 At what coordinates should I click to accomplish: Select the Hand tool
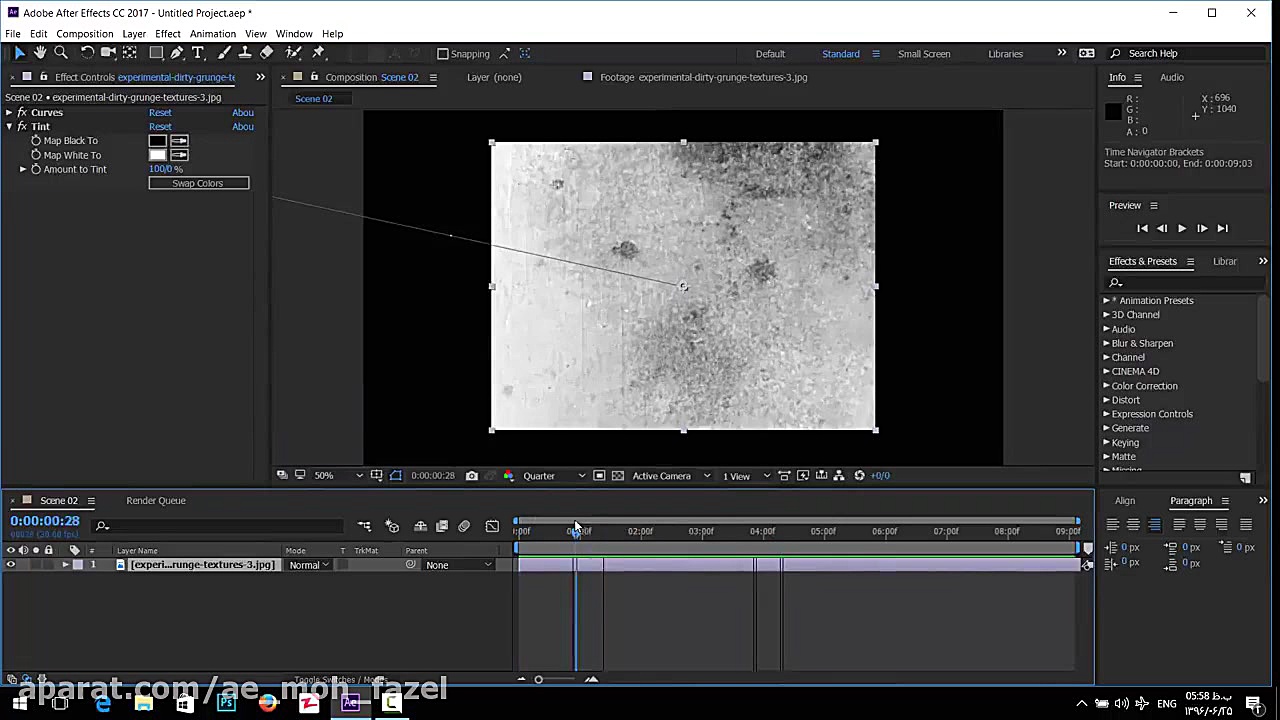[40, 53]
